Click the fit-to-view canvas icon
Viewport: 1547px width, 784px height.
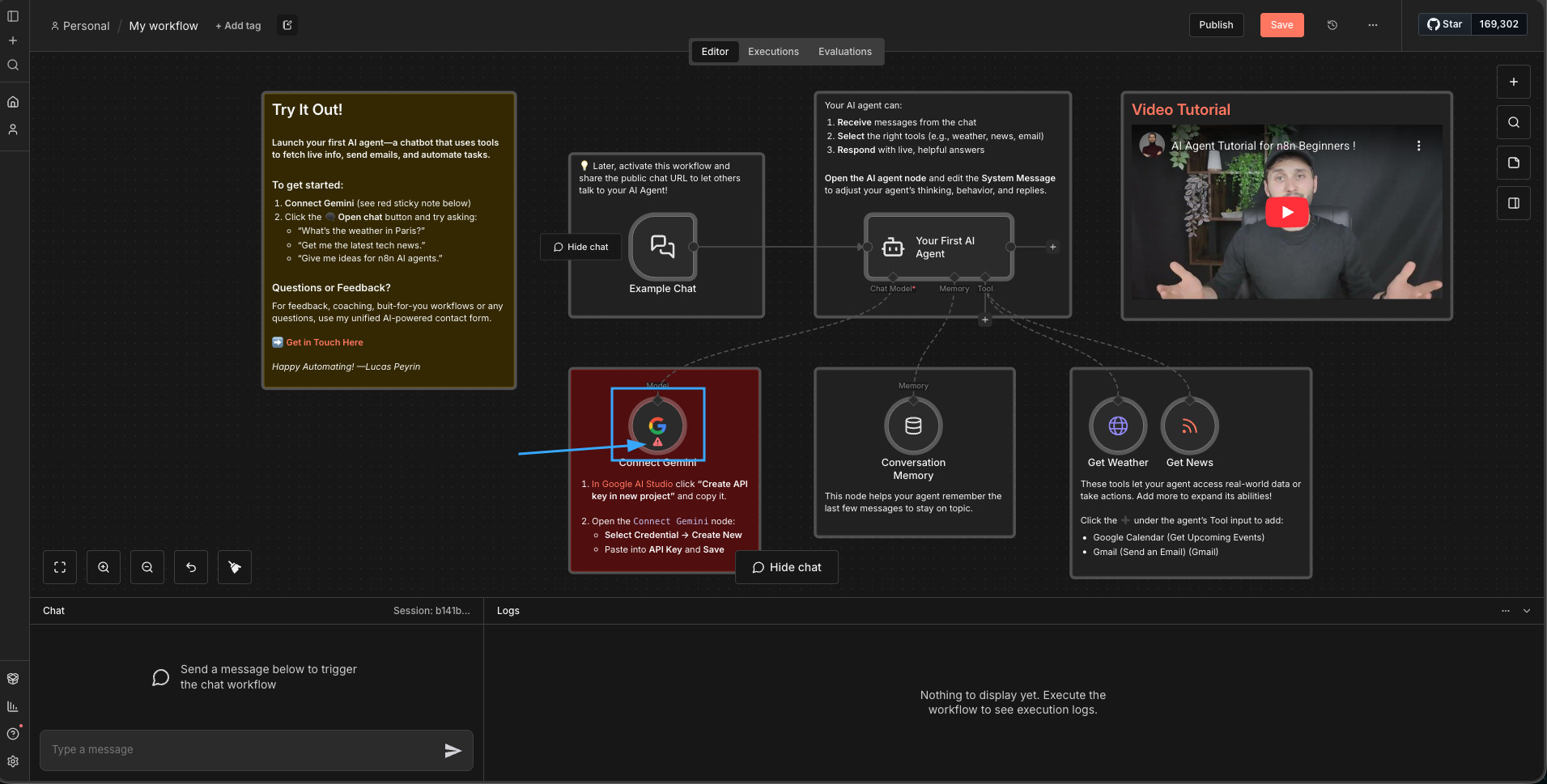pos(60,567)
